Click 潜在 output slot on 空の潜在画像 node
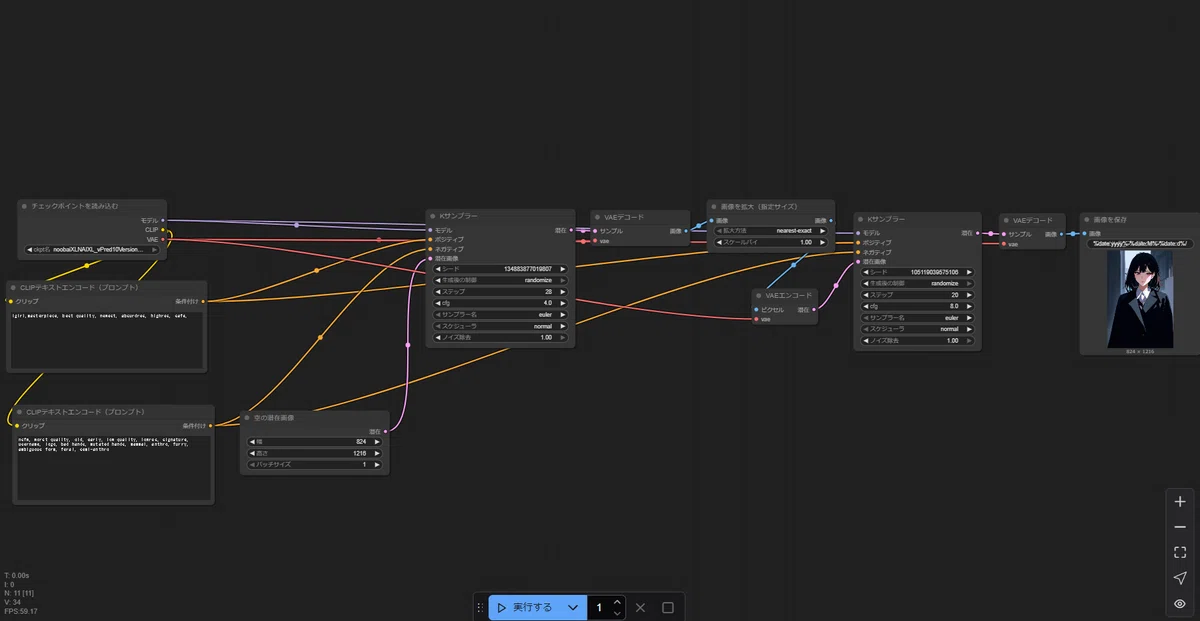 click(386, 431)
